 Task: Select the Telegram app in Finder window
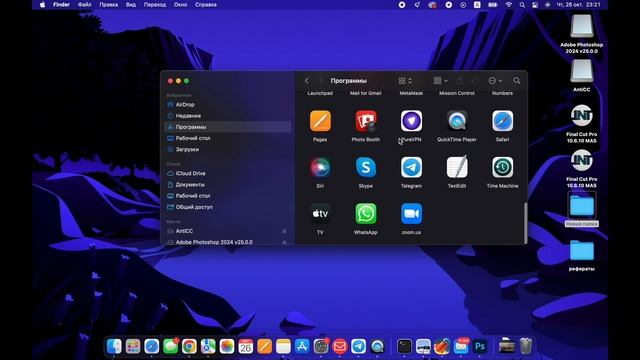411,167
